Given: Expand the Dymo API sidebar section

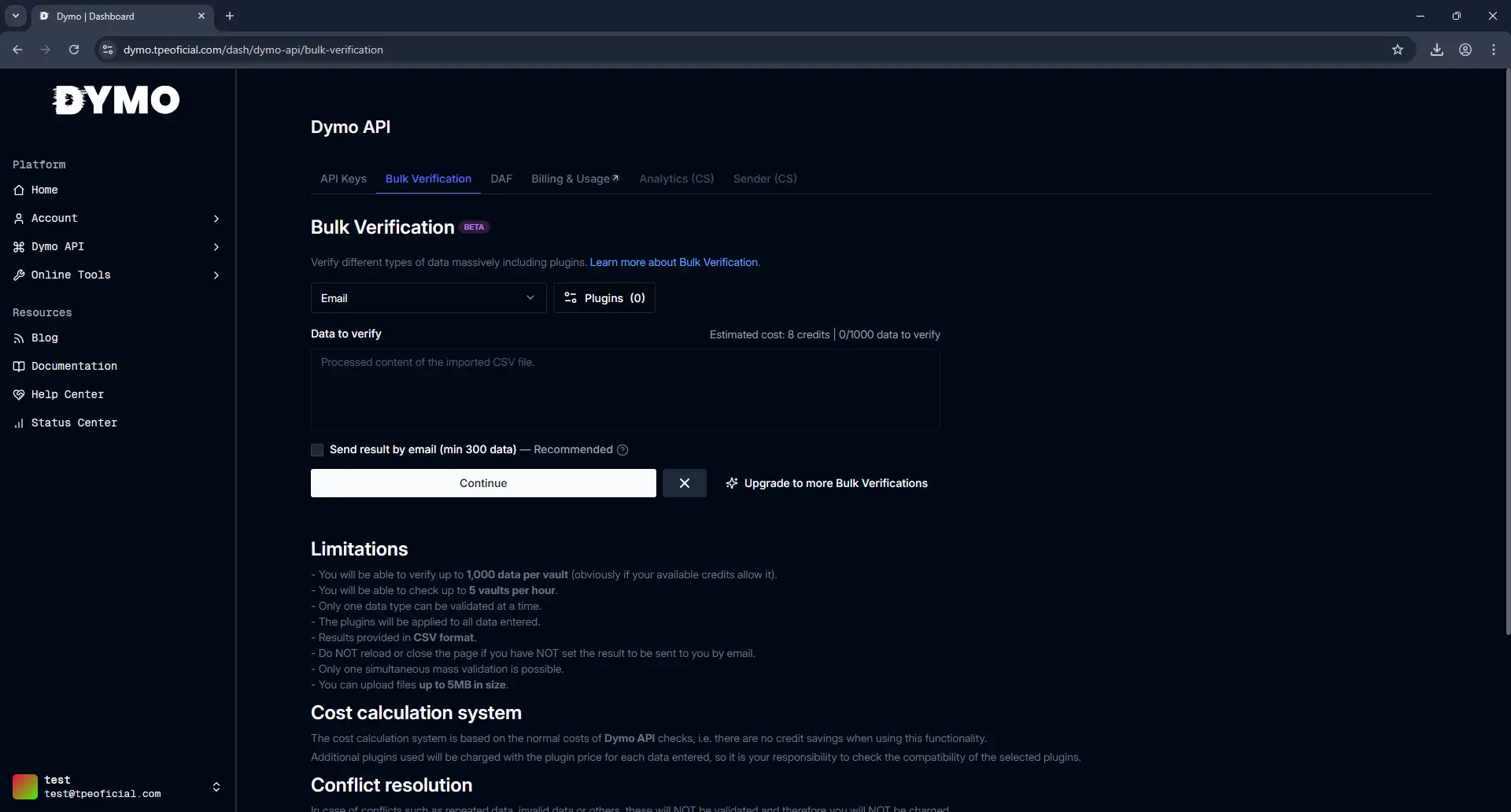Looking at the screenshot, I should [116, 246].
